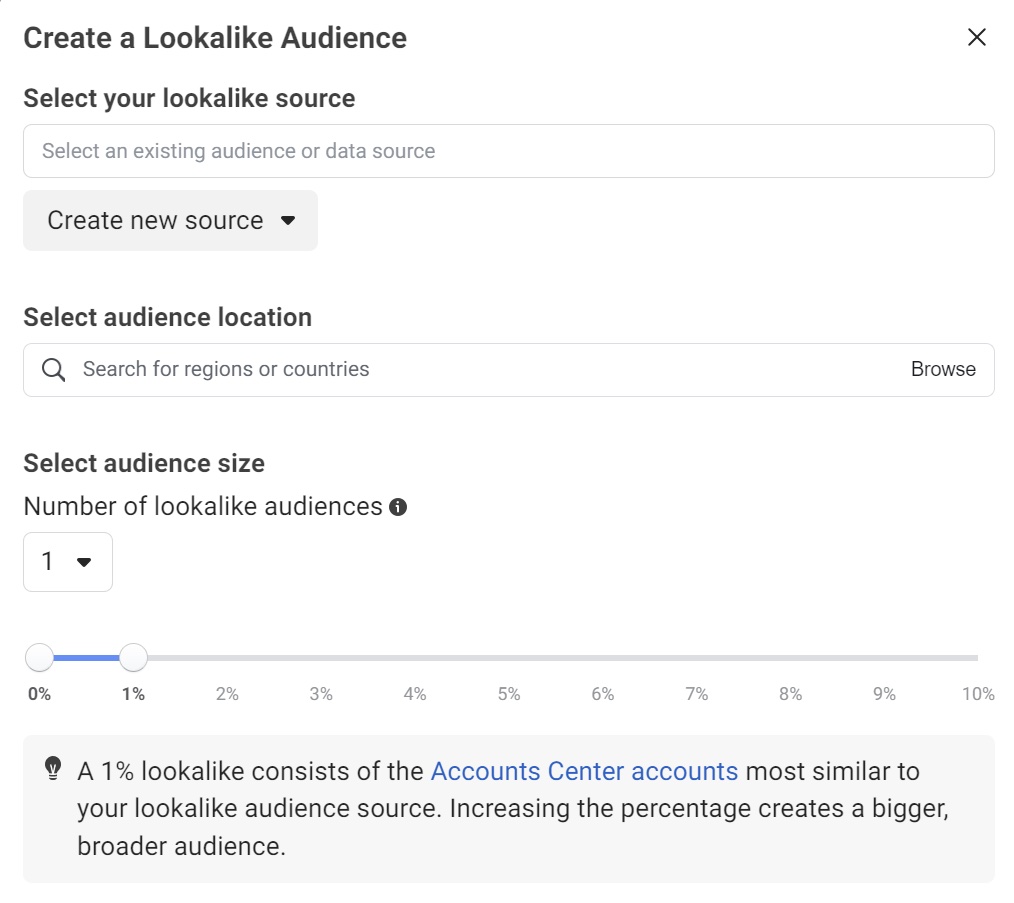The image size is (1014, 903).
Task: Click the 5% label on audience size slider
Action: (x=509, y=694)
